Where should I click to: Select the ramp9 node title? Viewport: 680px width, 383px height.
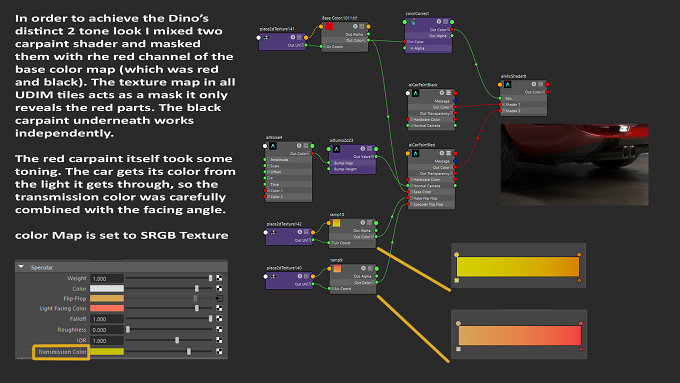(x=336, y=260)
